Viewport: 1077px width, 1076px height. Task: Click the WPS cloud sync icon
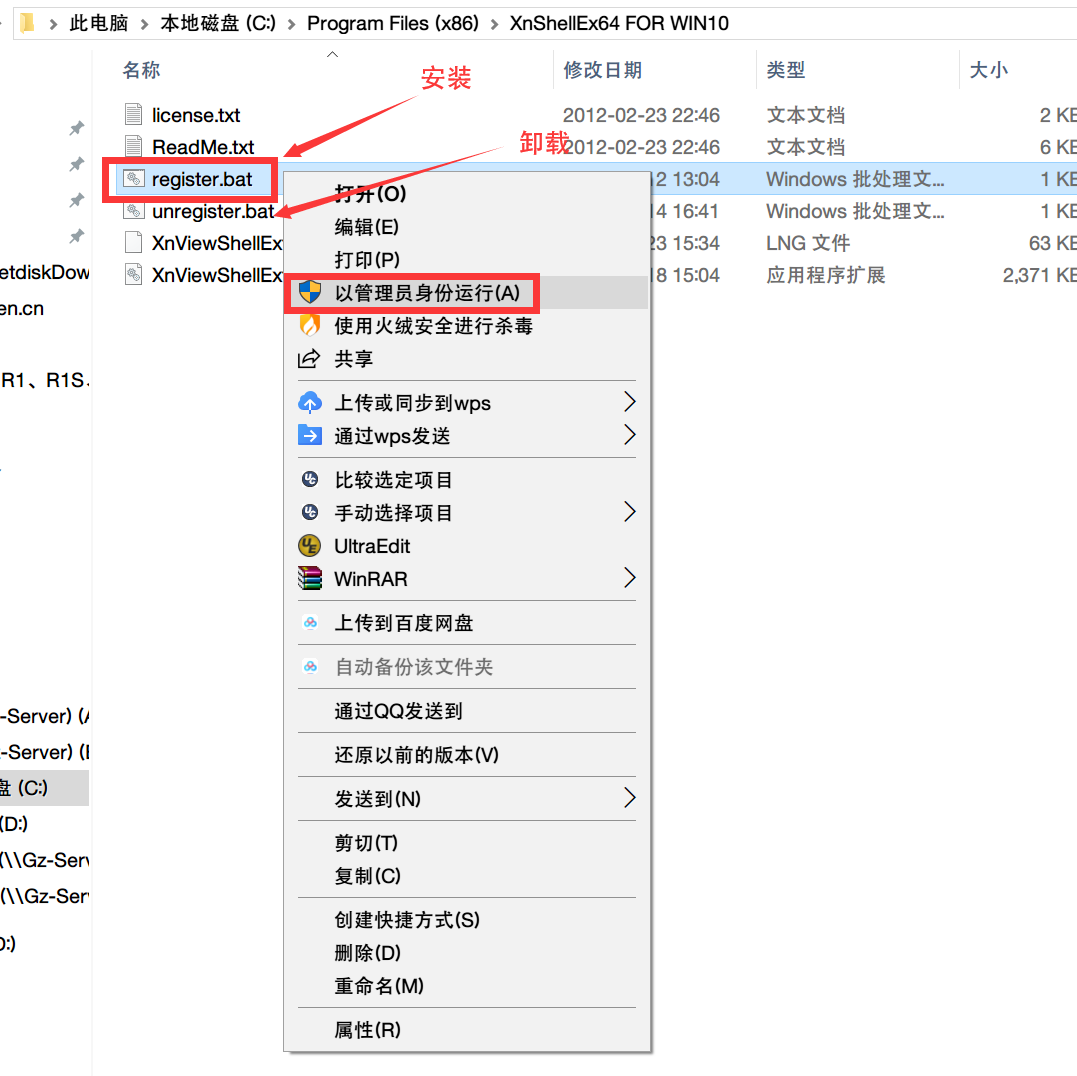(311, 403)
